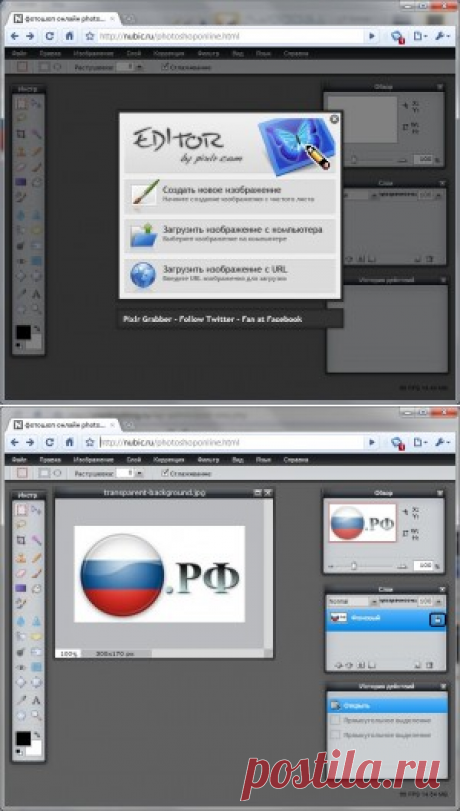
Task: Pick the Type 'A' tool in the window with the EDITOR dialog
Action: pos(36,294)
